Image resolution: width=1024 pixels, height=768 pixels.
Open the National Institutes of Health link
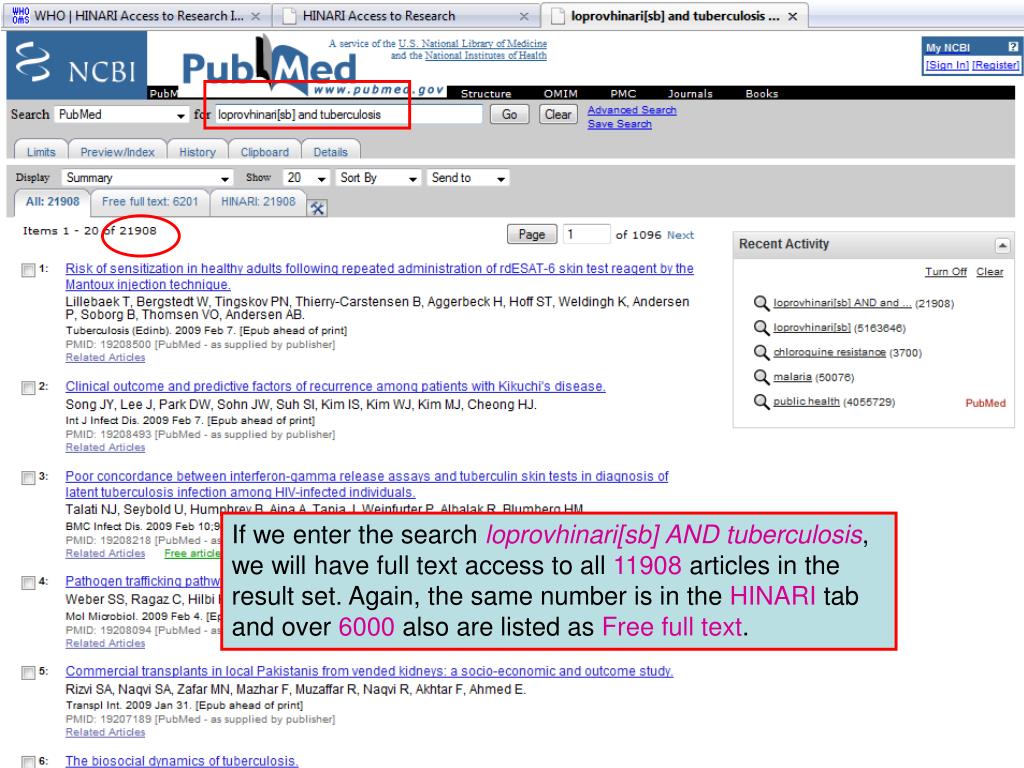(486, 56)
